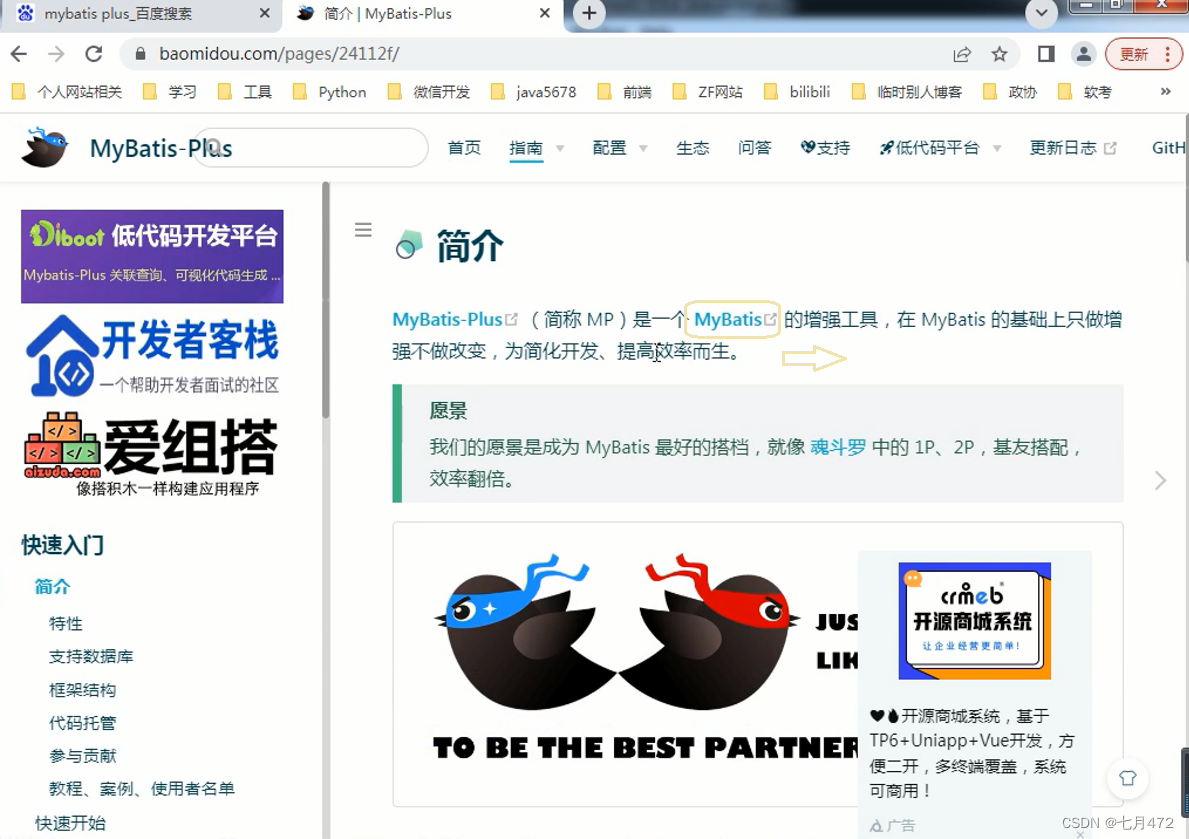Reload the page with the refresh icon

[95, 54]
